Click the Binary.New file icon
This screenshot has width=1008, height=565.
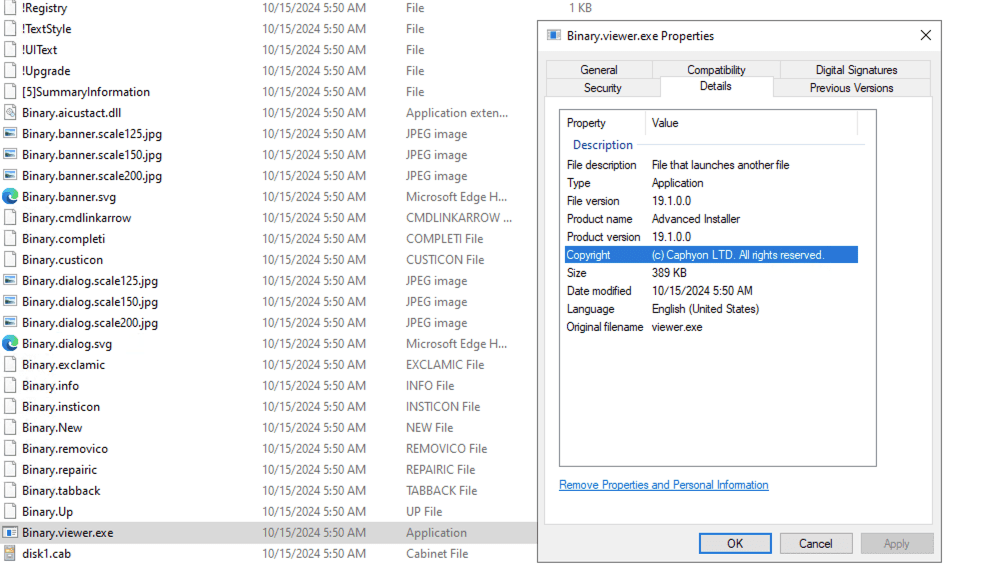tap(10, 427)
